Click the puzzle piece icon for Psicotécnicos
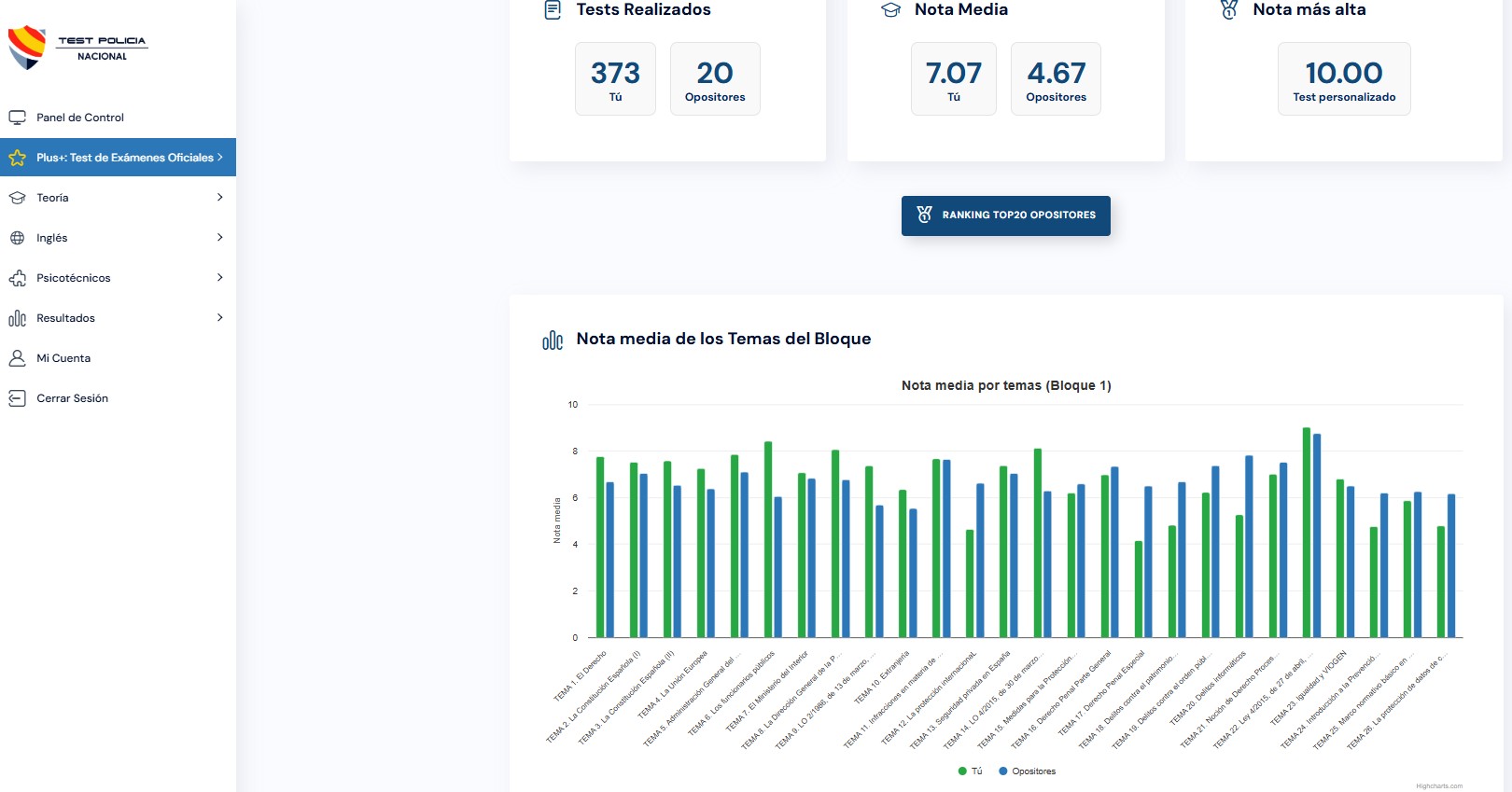 click(17, 278)
